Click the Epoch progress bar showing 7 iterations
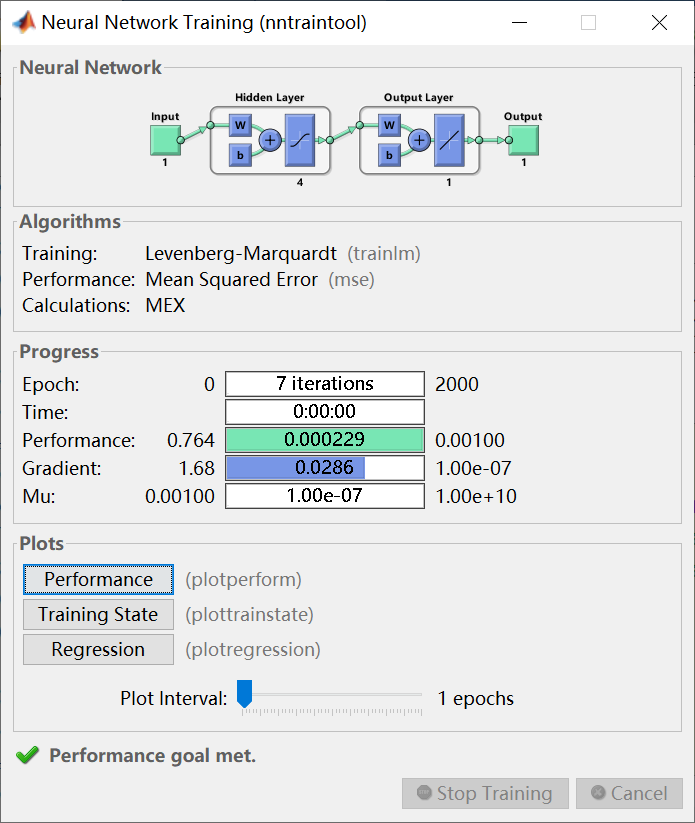The width and height of the screenshot is (695, 823). coord(324,383)
